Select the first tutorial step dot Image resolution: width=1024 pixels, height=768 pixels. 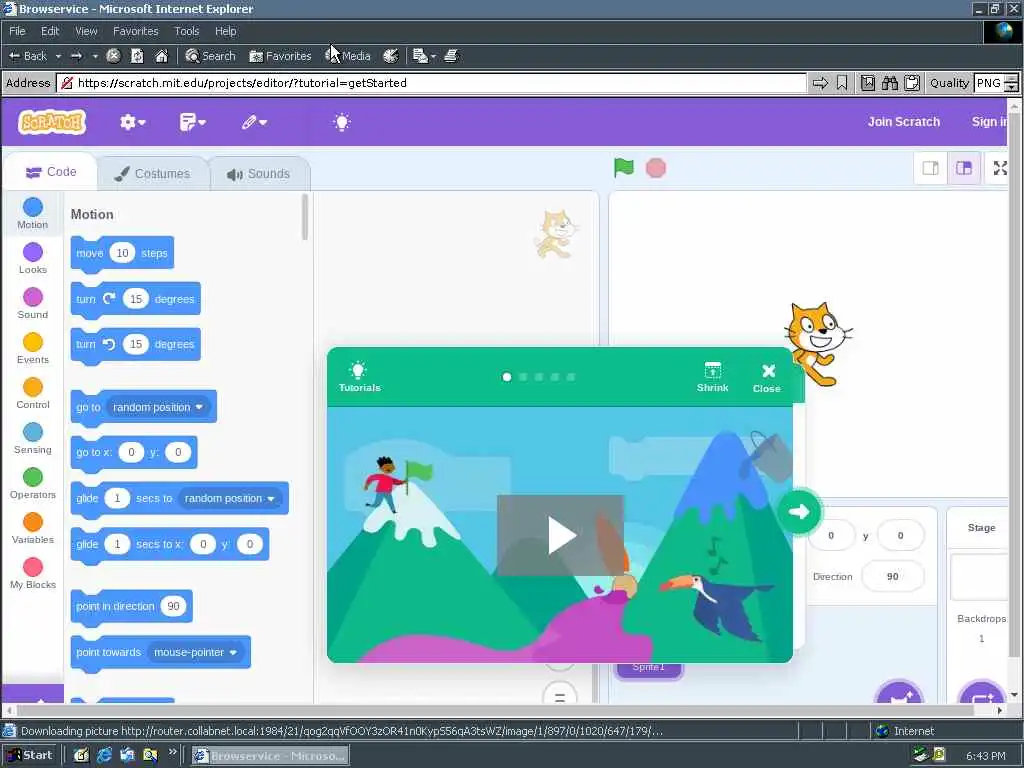point(507,377)
